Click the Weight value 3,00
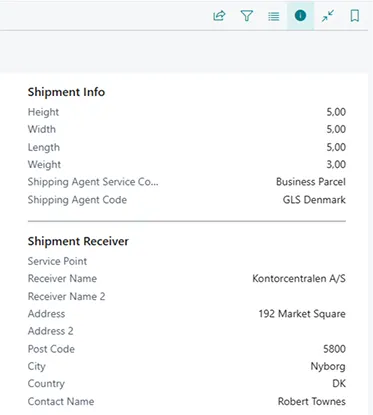This screenshot has width=373, height=415. (336, 164)
